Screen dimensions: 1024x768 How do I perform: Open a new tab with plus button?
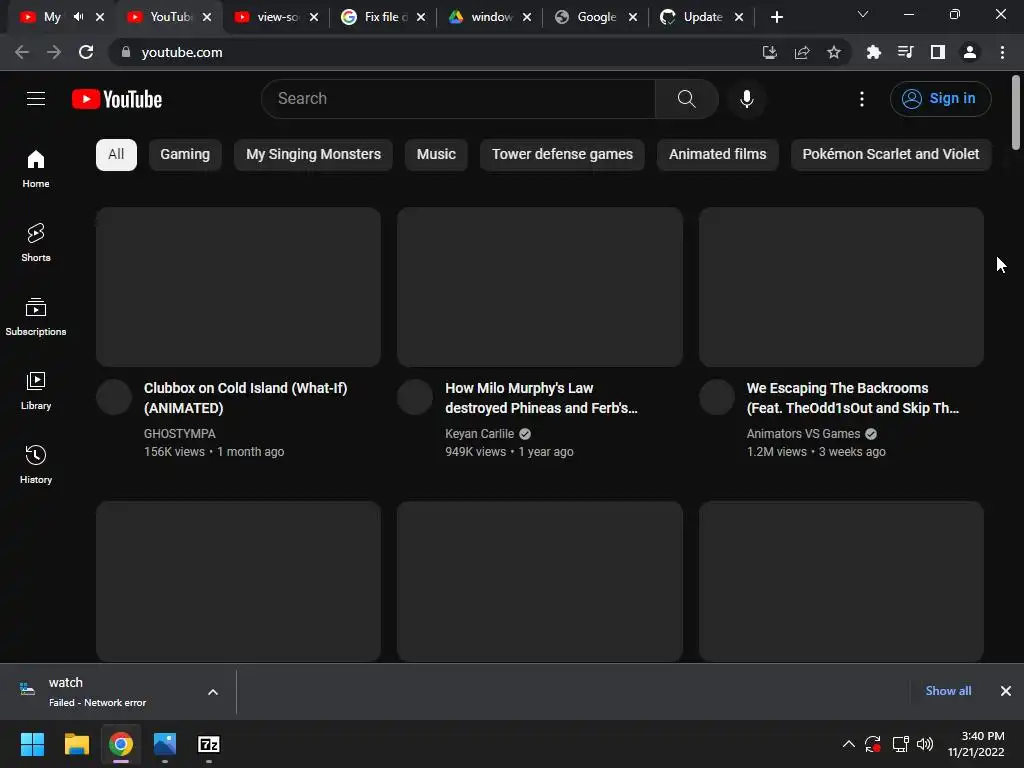pos(776,17)
